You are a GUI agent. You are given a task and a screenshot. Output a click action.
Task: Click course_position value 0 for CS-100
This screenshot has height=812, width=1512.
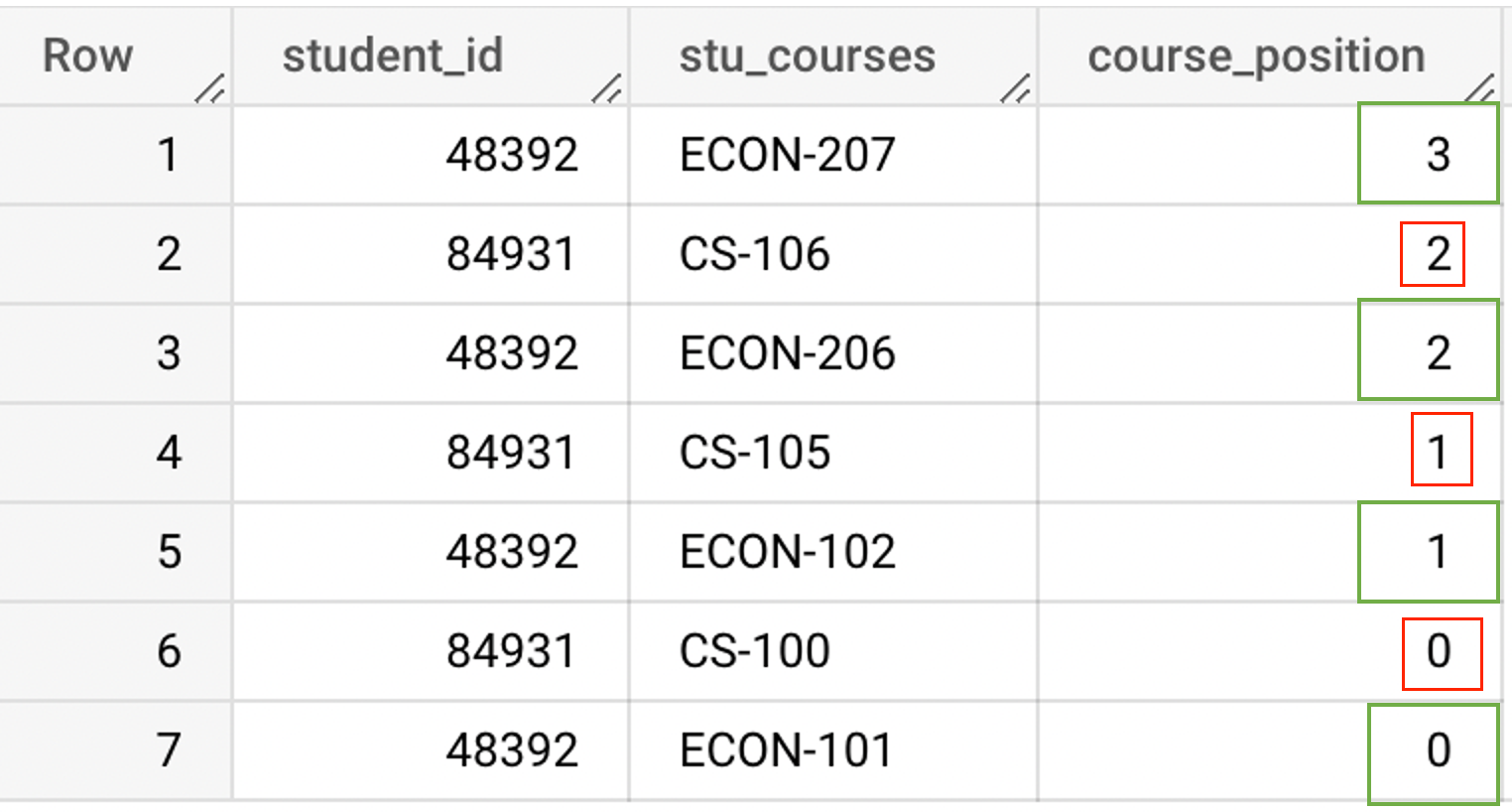[x=1439, y=651]
